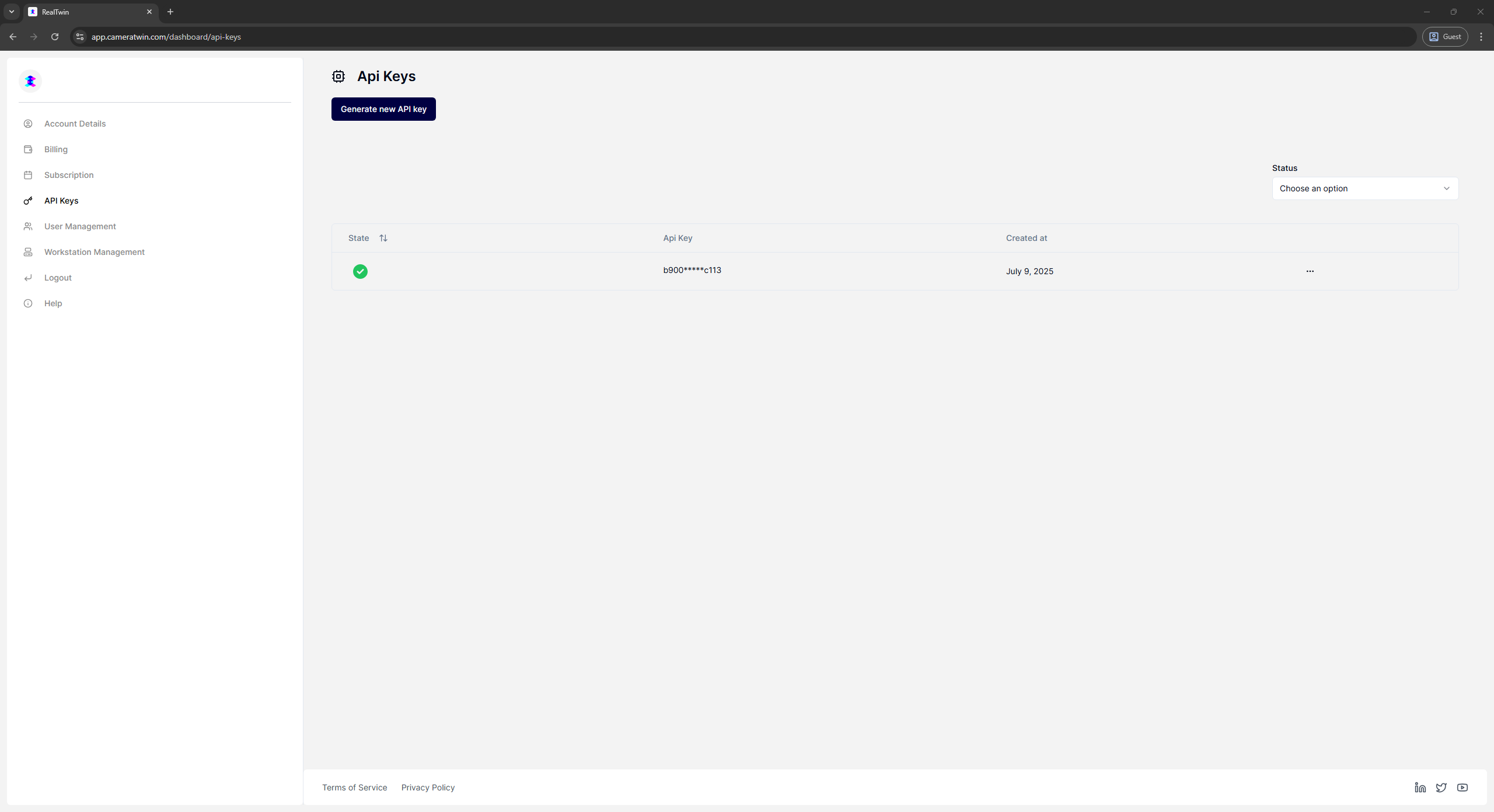Open the YouTube icon link
Screen dimensions: 1494x812
tap(1462, 787)
